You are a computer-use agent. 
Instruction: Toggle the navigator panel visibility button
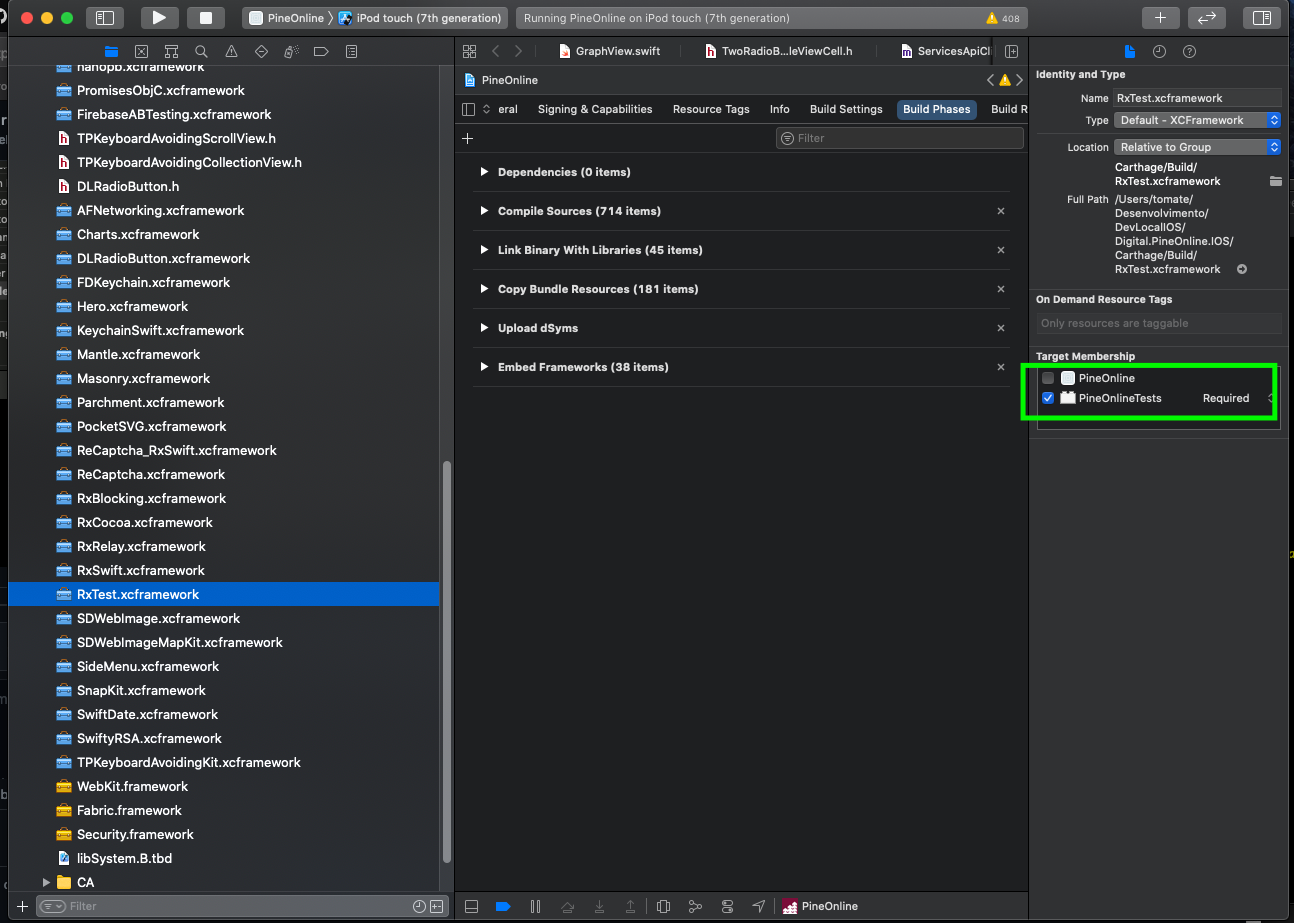click(x=104, y=17)
